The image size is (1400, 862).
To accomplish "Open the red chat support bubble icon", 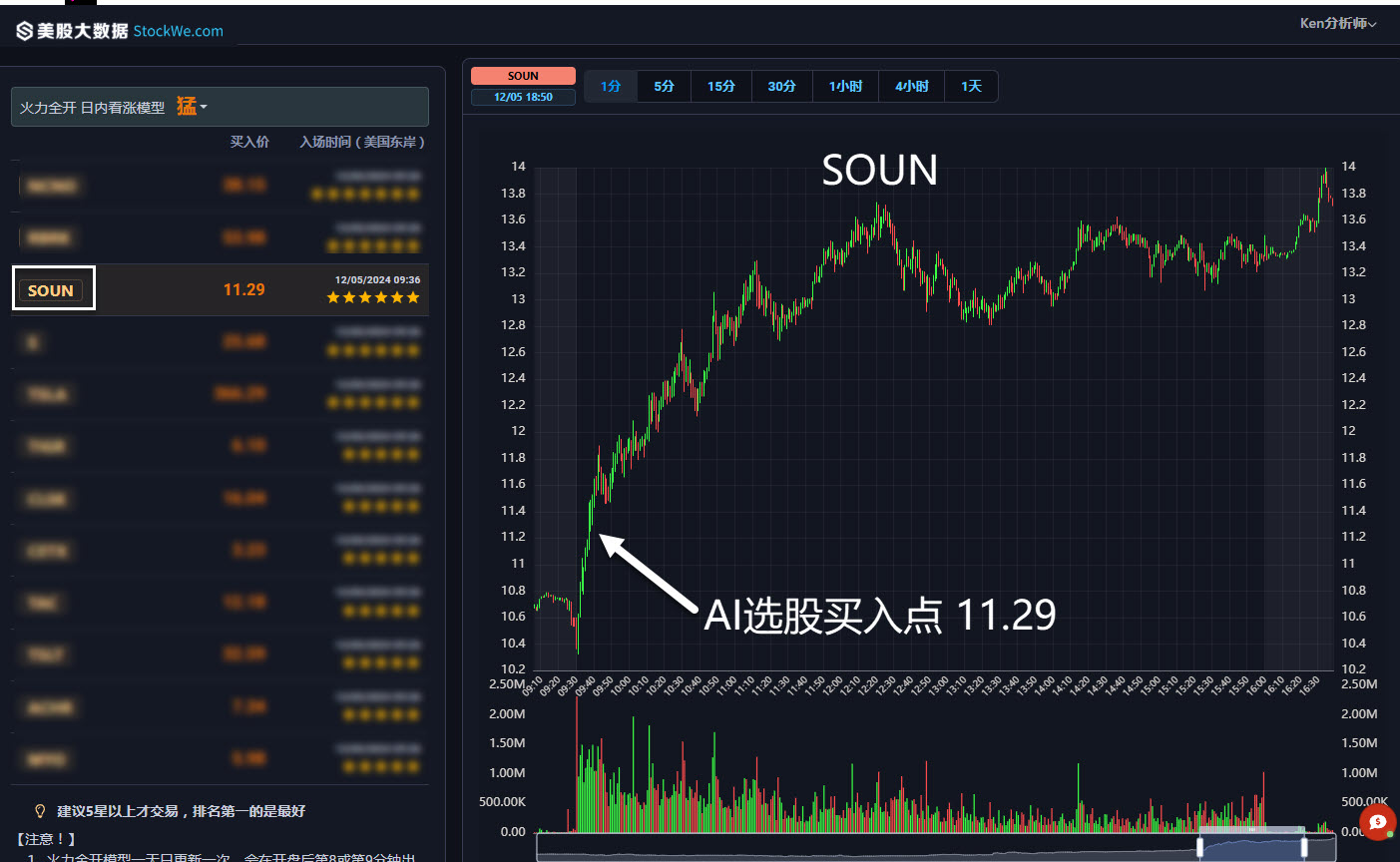I will (x=1377, y=822).
